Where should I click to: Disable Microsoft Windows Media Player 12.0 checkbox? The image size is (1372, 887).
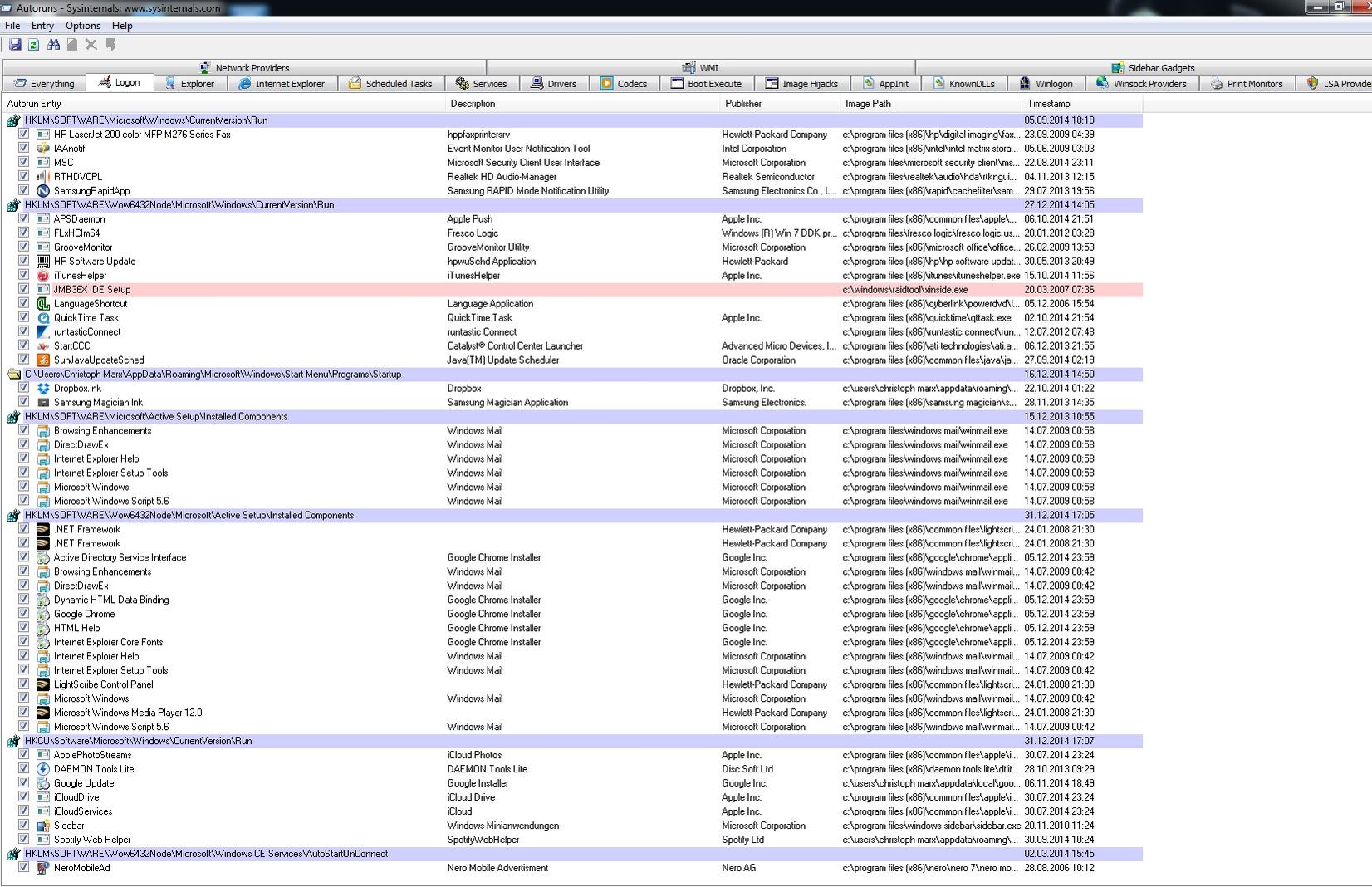click(x=23, y=713)
